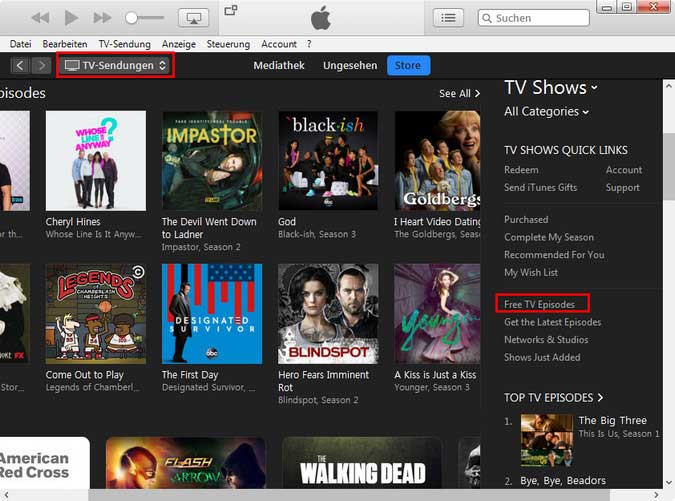Click the Account quick link in sidebar
The image size is (675, 501).
[624, 170]
